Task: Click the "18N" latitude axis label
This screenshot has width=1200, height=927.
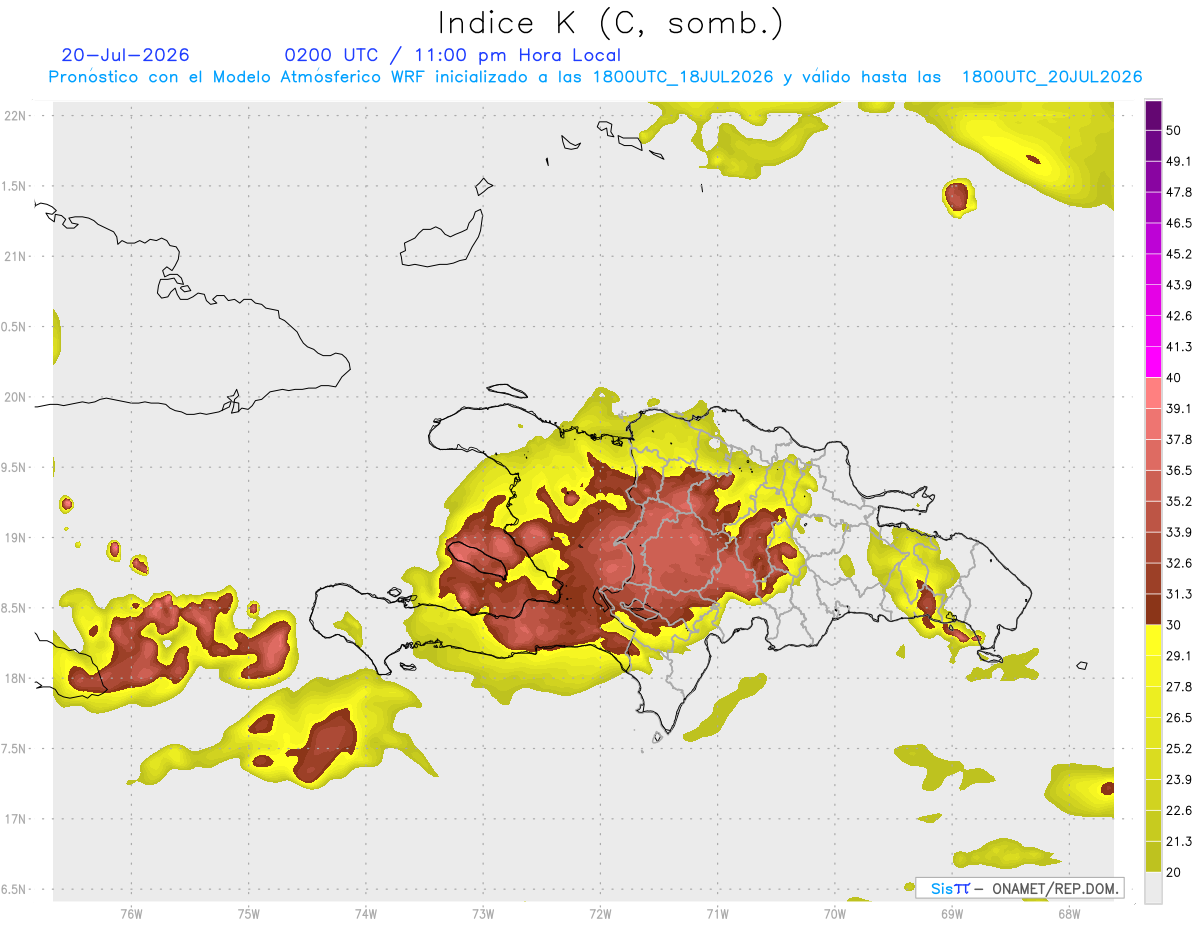Action: pyautogui.click(x=17, y=679)
